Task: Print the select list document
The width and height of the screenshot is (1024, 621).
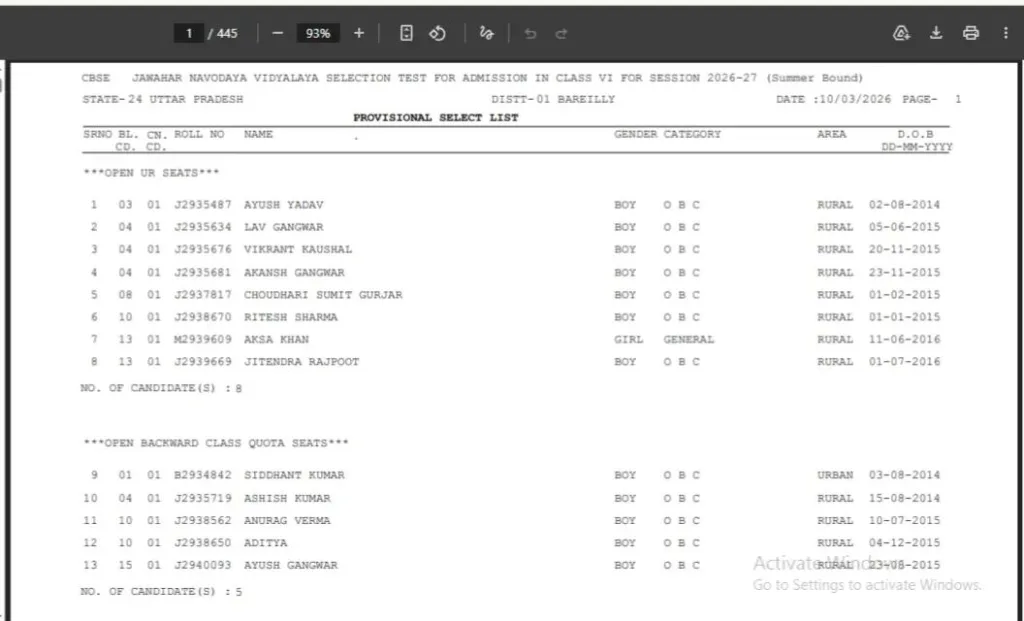Action: pyautogui.click(x=970, y=33)
